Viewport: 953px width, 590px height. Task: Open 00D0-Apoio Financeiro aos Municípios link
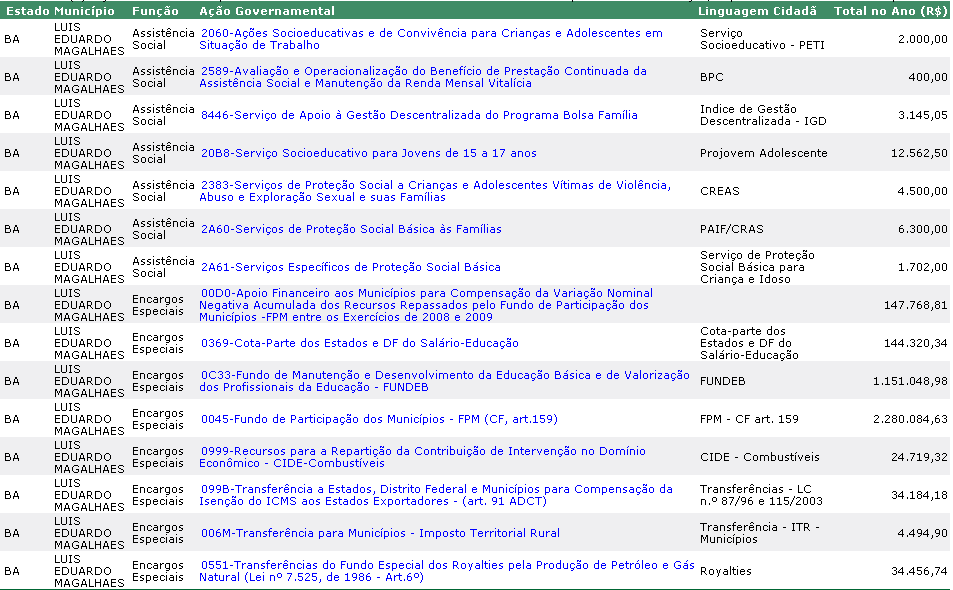click(426, 293)
